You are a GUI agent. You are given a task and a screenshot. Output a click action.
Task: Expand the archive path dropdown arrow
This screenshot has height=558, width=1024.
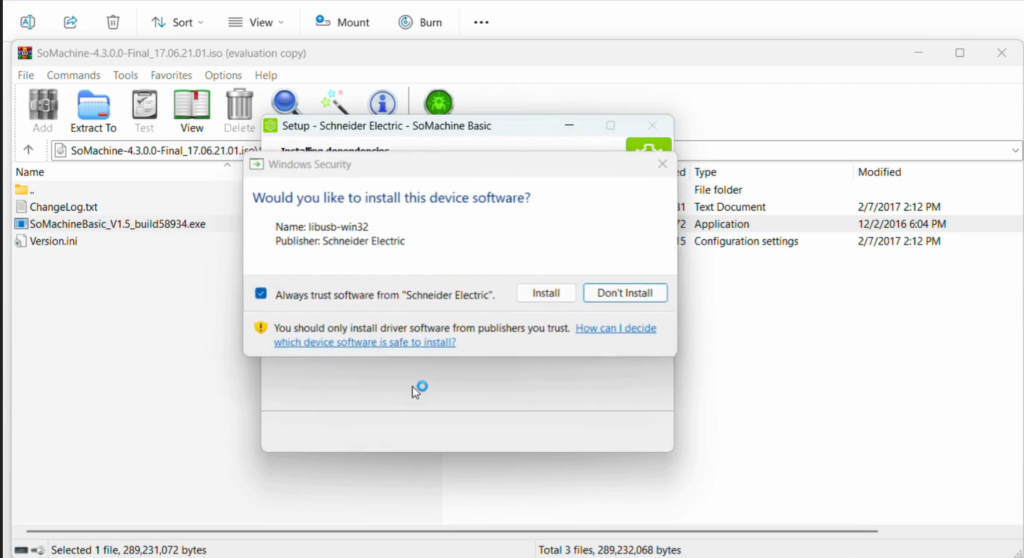click(1015, 150)
